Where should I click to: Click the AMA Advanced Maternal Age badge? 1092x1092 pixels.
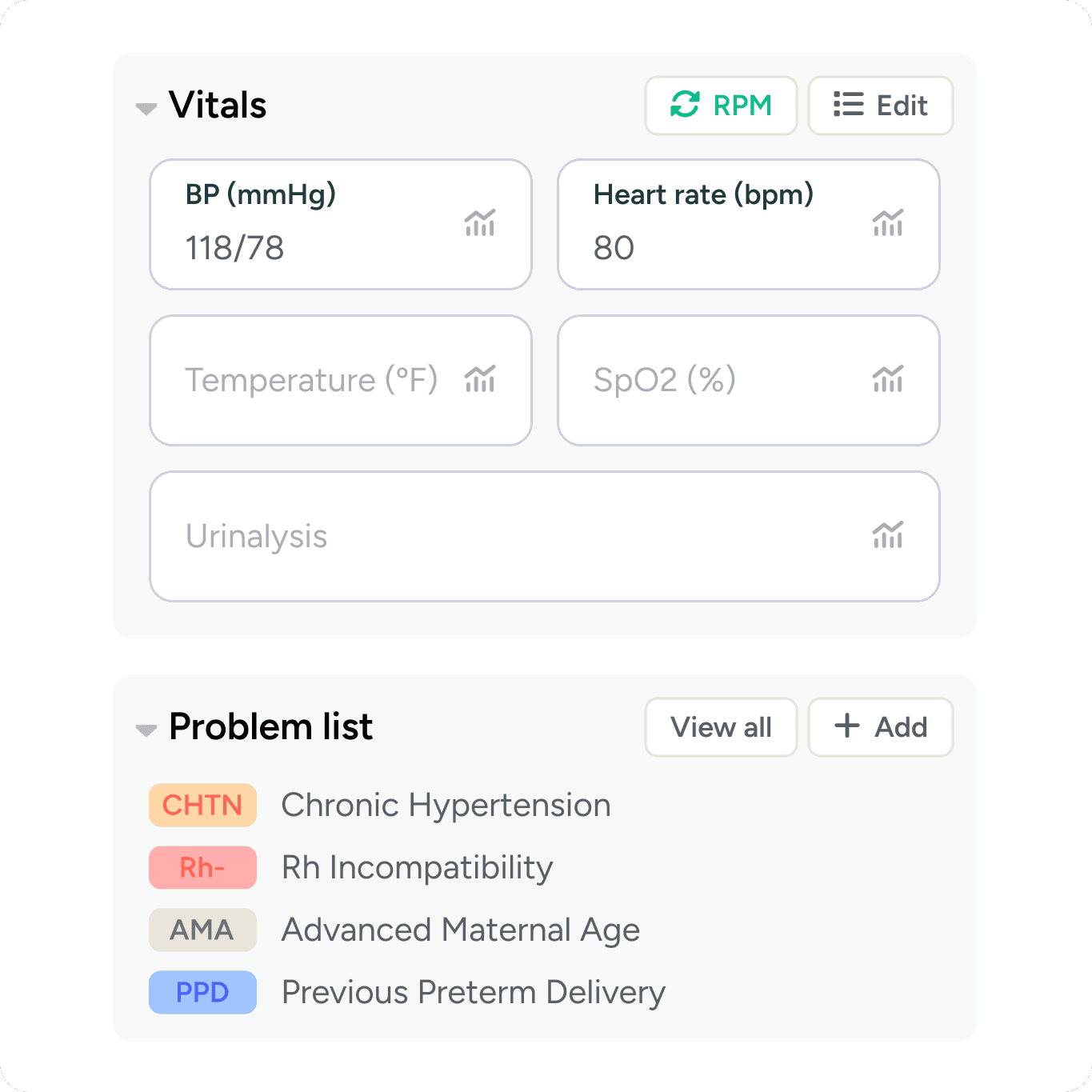point(202,930)
